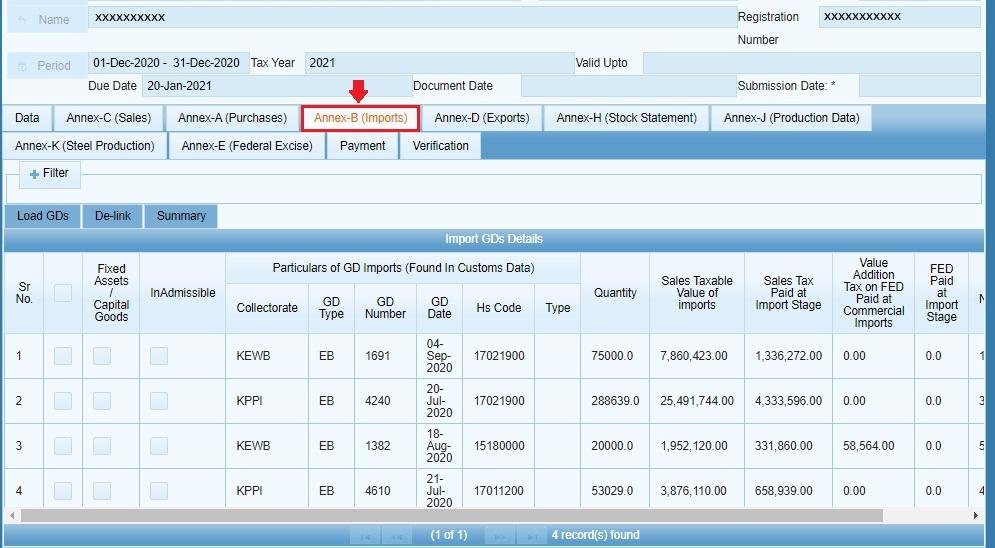Click the Name input field
The width and height of the screenshot is (995, 548).
(x=412, y=18)
